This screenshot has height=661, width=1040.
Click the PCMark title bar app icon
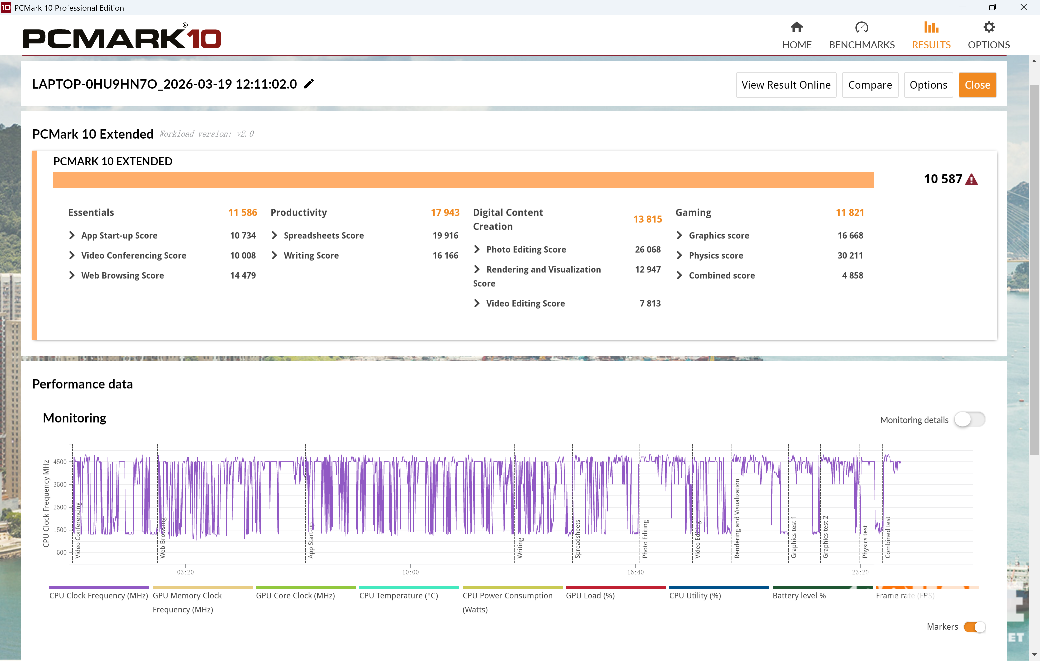(7, 7)
